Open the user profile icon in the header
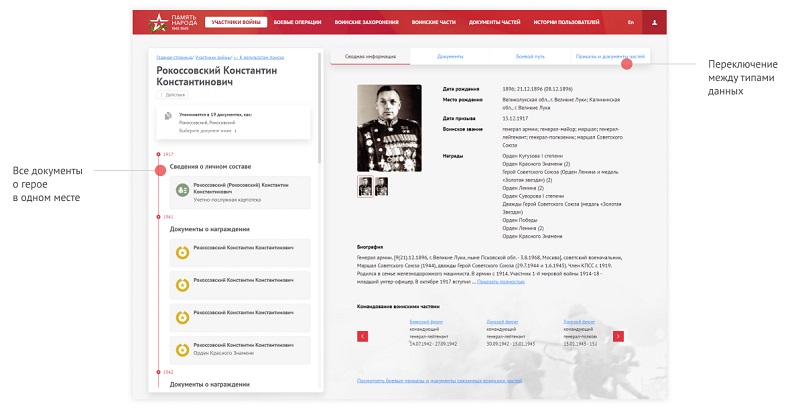This screenshot has height=412, width=800. pyautogui.click(x=654, y=22)
